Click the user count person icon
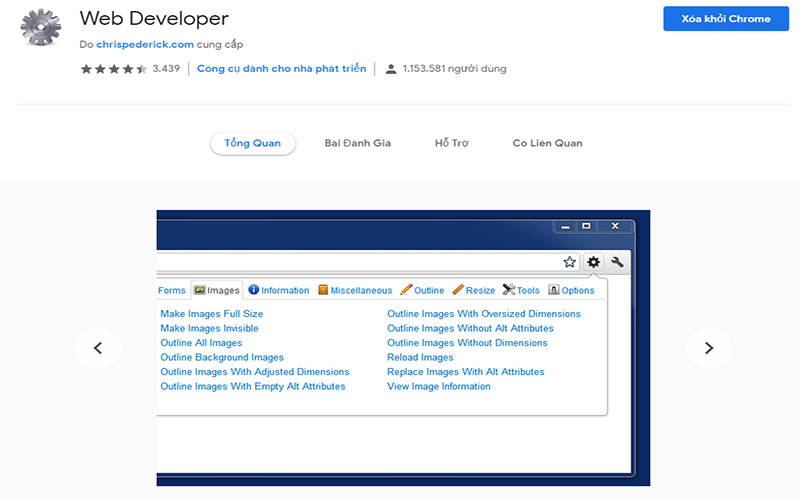800x500 pixels. pyautogui.click(x=391, y=69)
